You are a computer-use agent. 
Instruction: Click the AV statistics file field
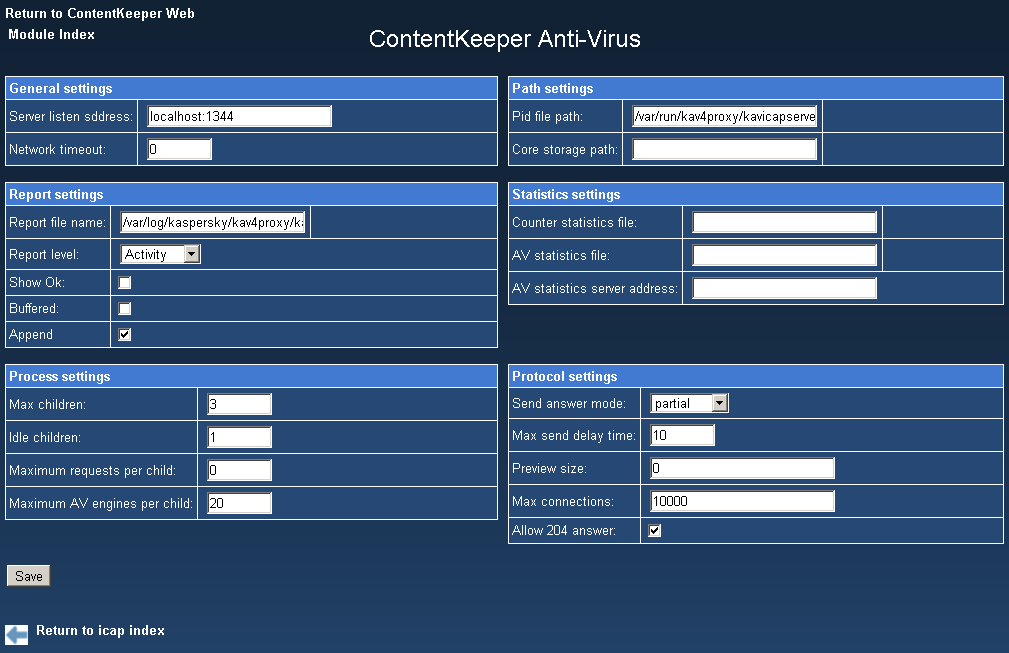784,255
